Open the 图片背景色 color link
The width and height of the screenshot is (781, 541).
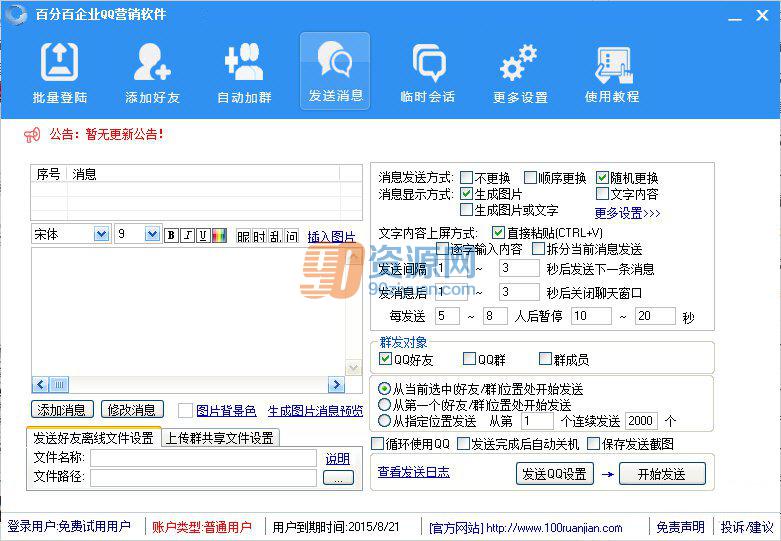[226, 410]
